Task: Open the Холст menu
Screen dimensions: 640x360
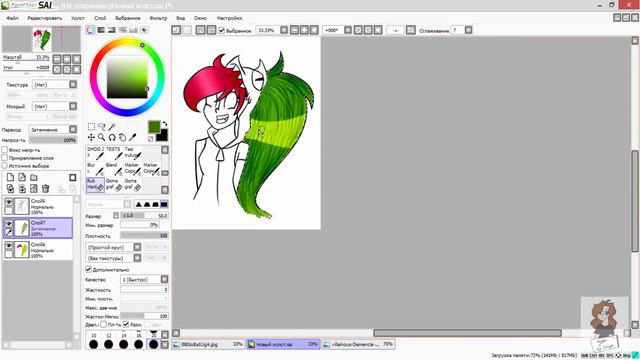Action: [x=78, y=18]
